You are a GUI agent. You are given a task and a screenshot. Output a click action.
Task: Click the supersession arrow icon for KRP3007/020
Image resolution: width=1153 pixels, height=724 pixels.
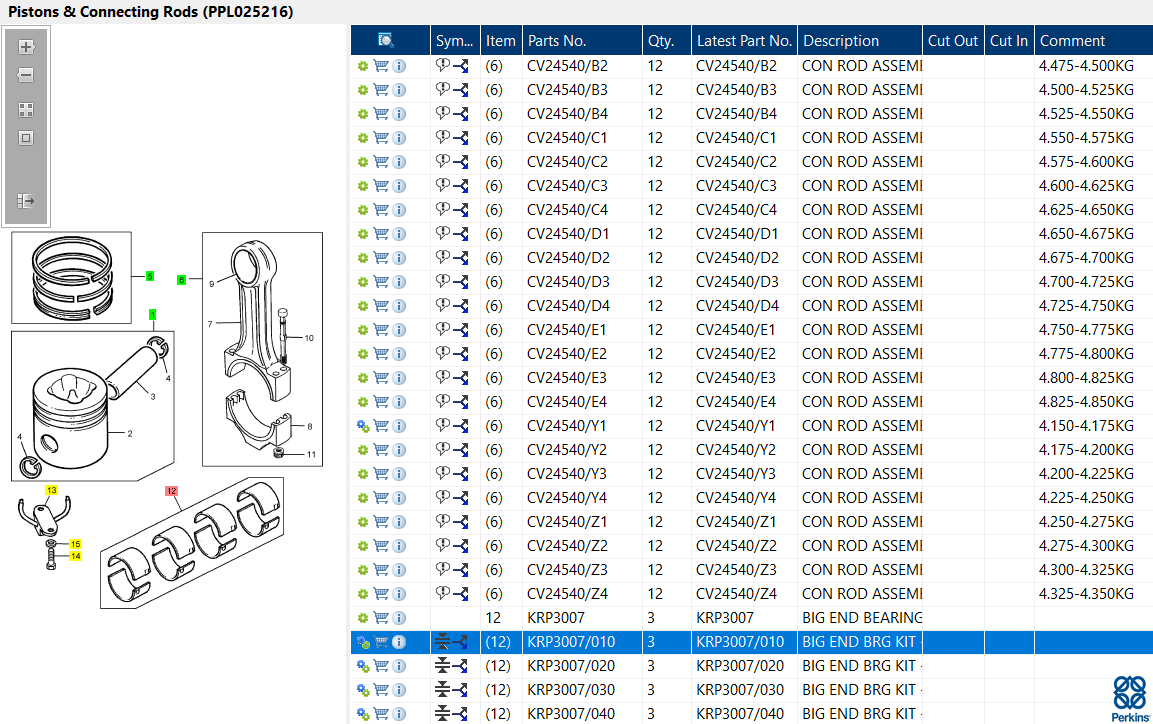(x=460, y=666)
